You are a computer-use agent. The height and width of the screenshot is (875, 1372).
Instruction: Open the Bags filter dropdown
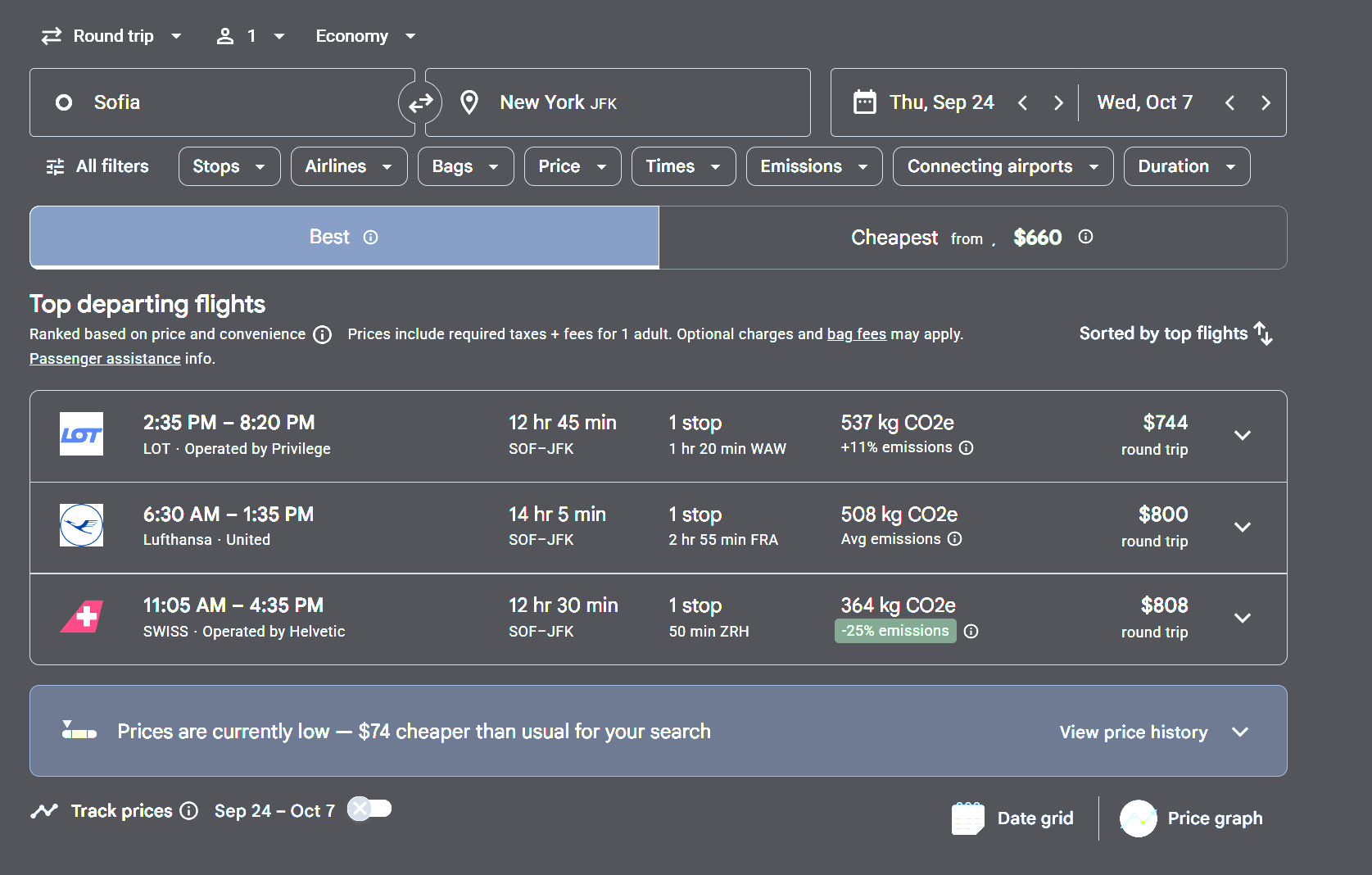point(466,166)
